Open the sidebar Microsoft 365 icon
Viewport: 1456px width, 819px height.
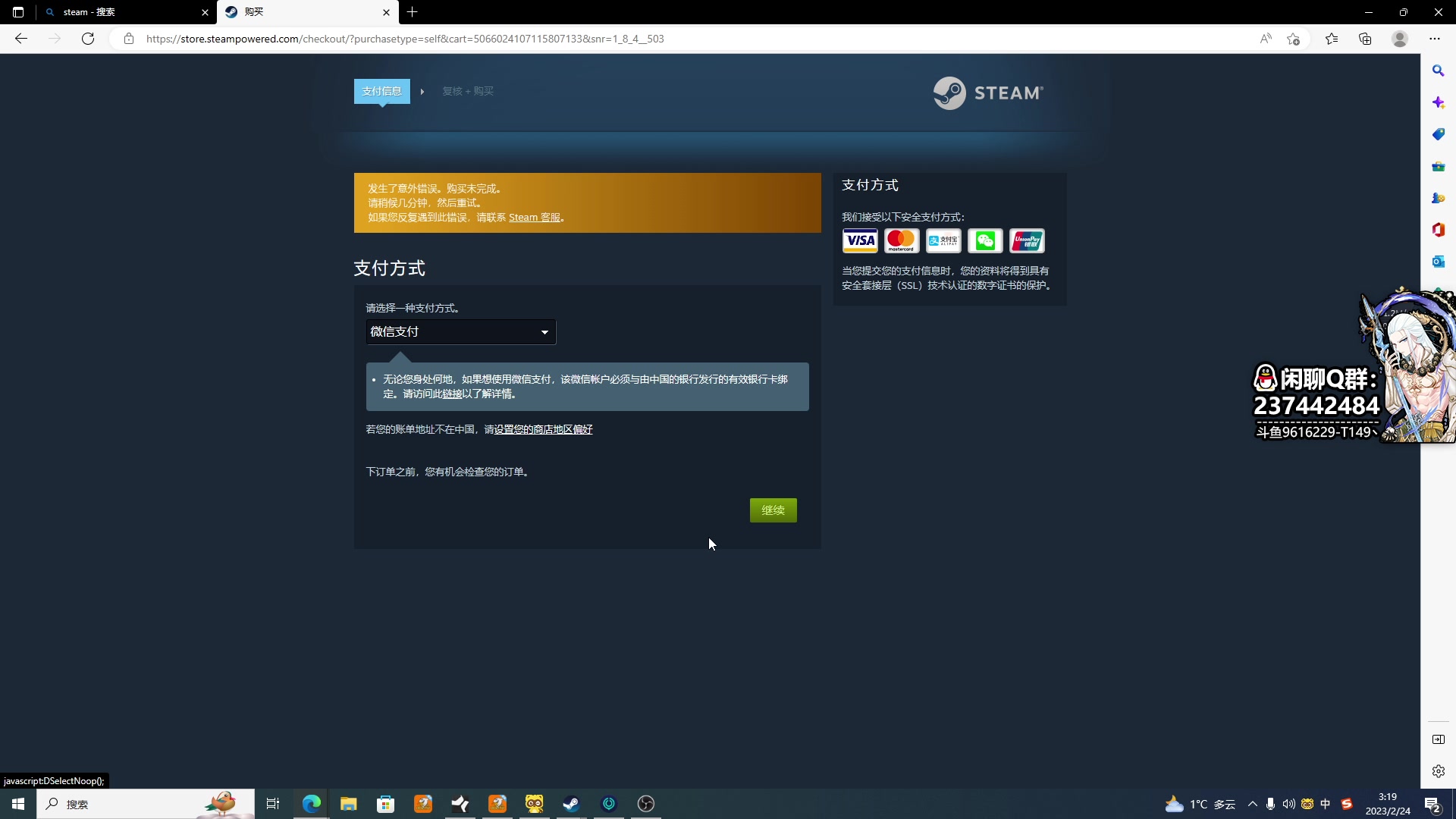1439,230
